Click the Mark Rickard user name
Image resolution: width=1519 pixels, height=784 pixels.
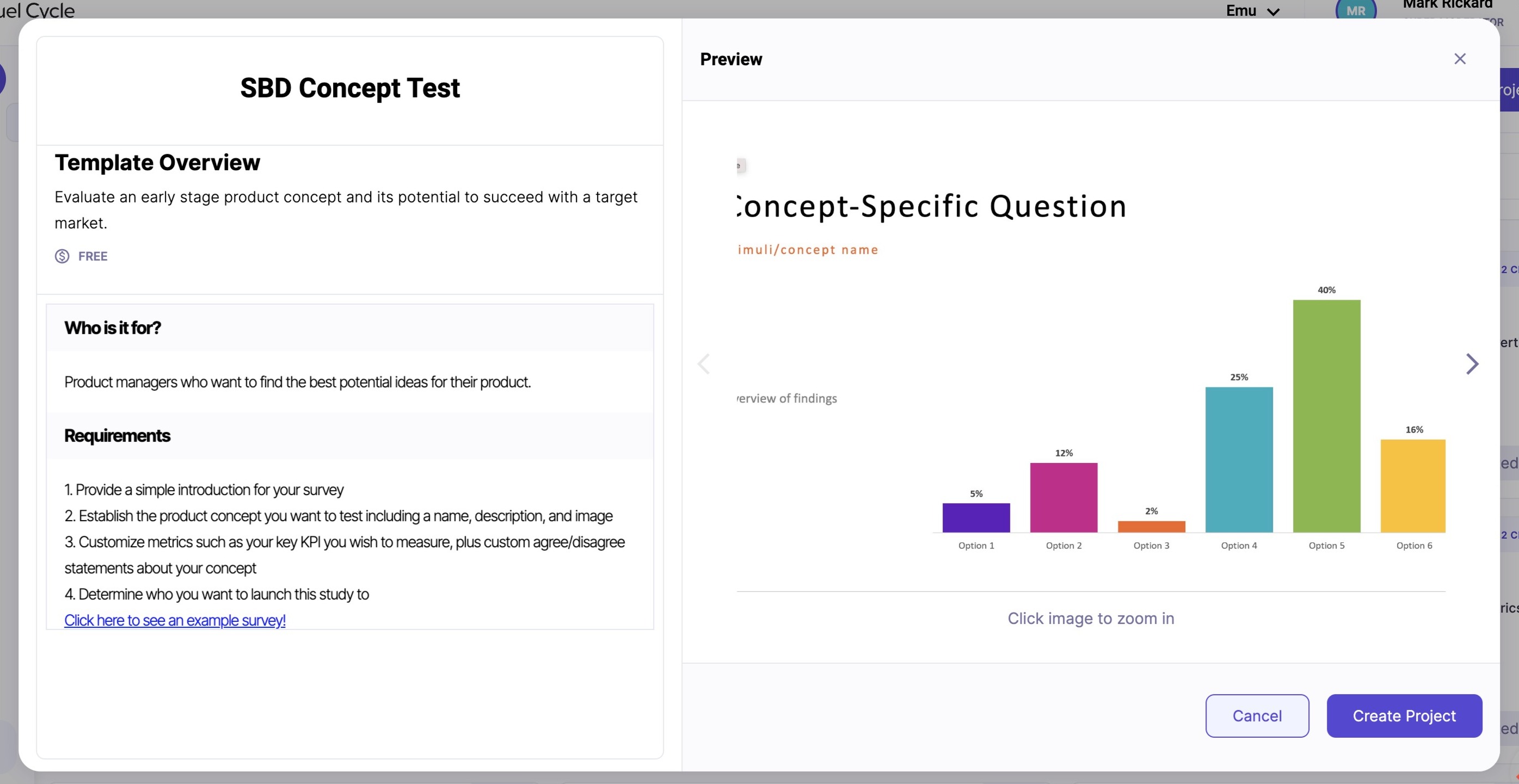pyautogui.click(x=1448, y=5)
